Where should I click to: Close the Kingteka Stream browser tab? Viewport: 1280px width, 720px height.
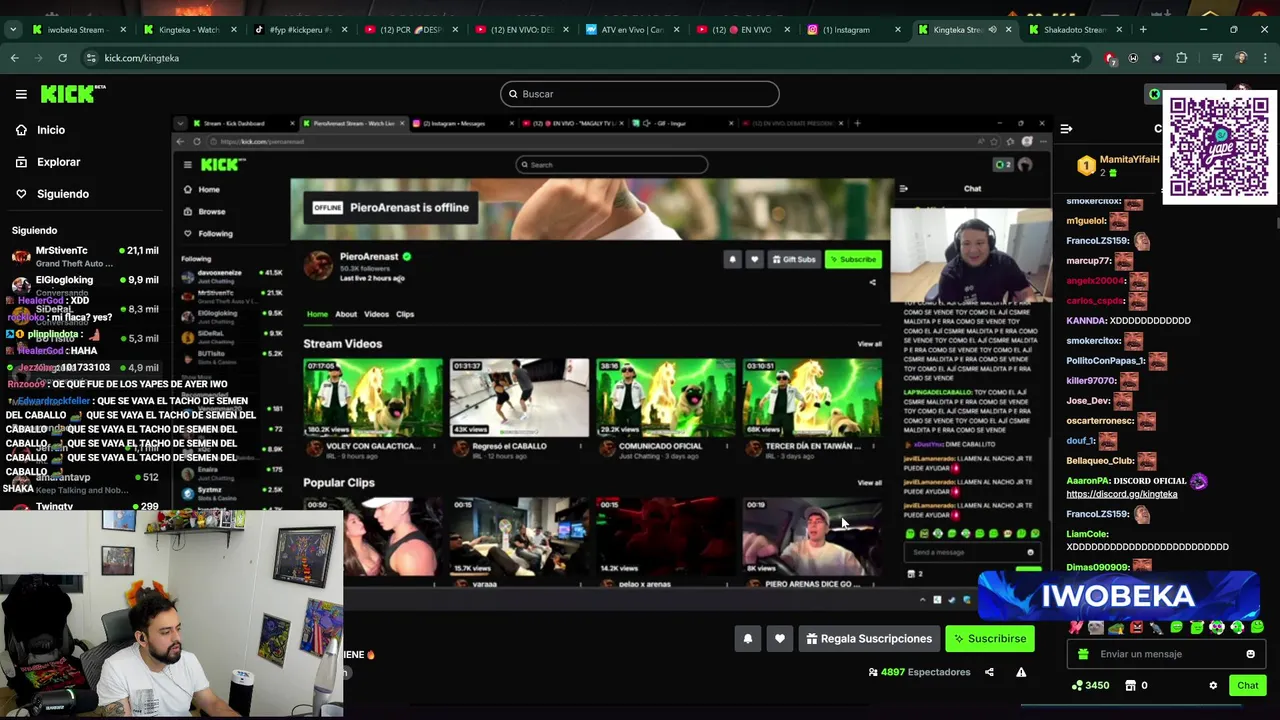click(x=1008, y=30)
